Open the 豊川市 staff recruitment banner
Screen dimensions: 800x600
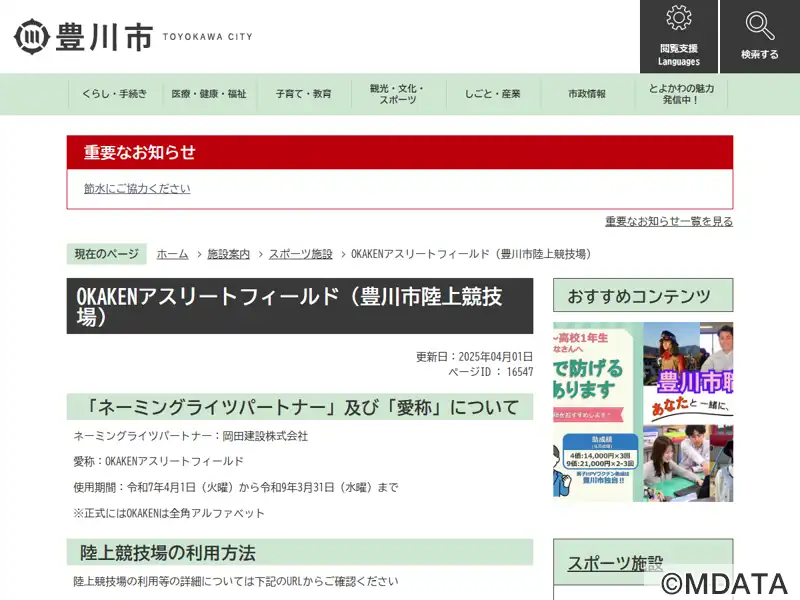[x=688, y=412]
